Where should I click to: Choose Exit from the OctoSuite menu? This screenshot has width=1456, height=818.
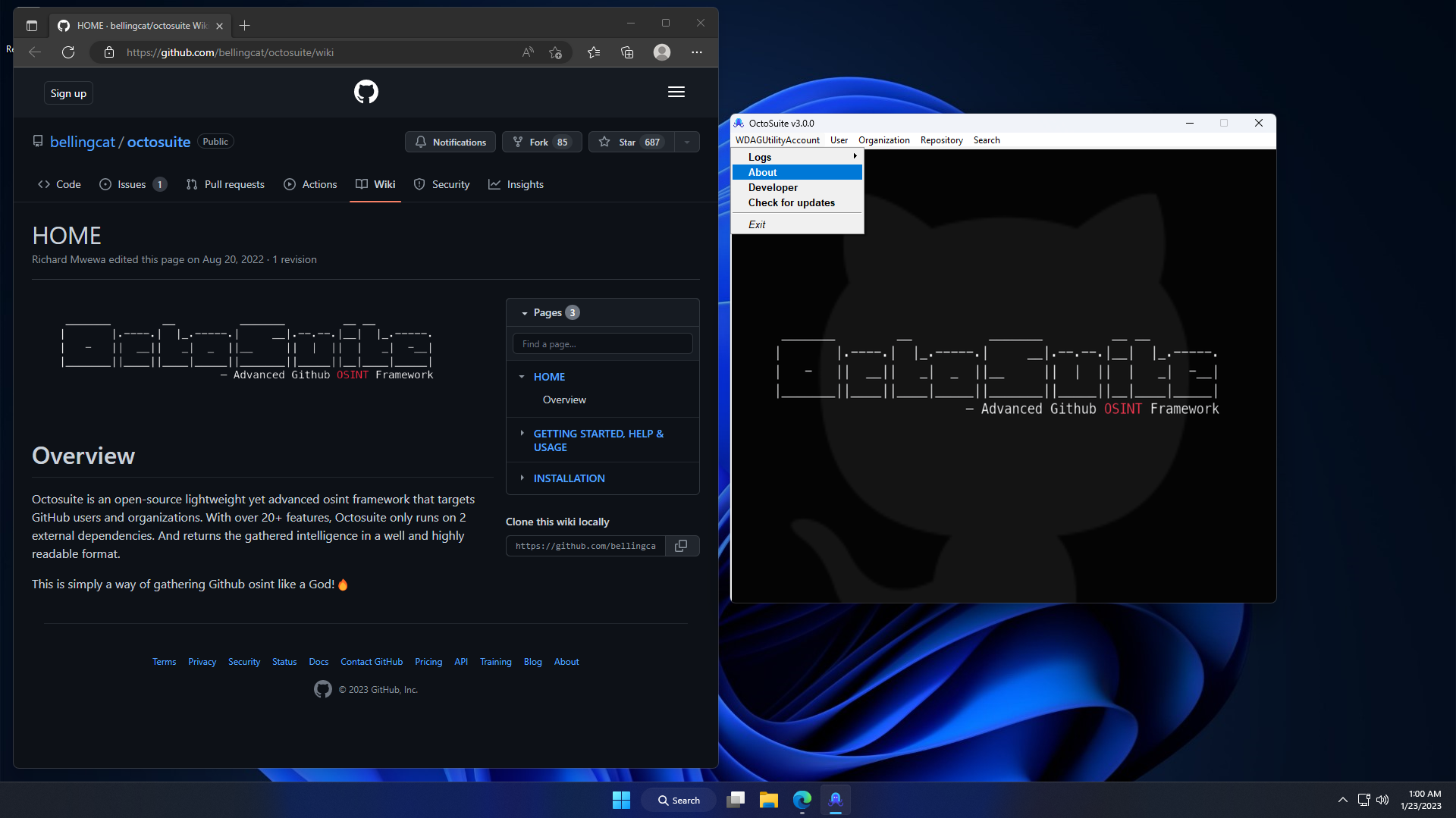tap(797, 224)
